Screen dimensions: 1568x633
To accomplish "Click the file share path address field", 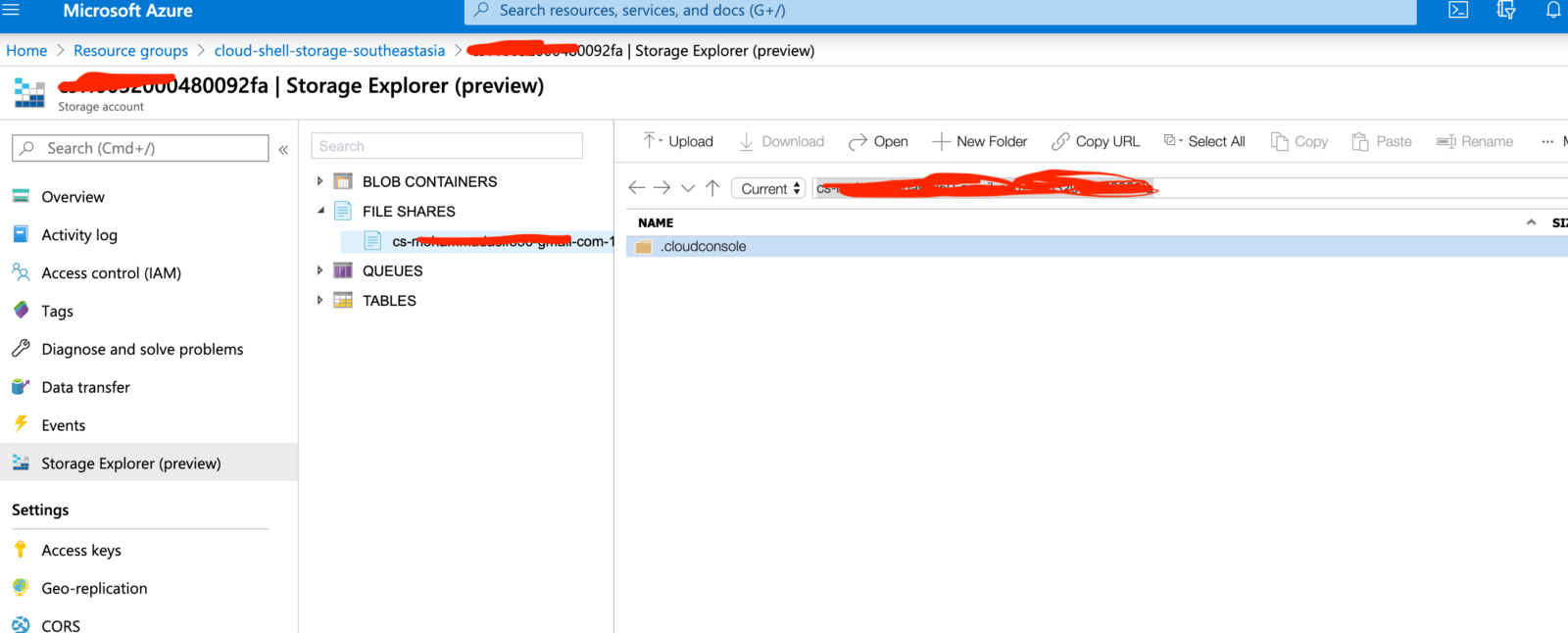I will pos(1190,188).
